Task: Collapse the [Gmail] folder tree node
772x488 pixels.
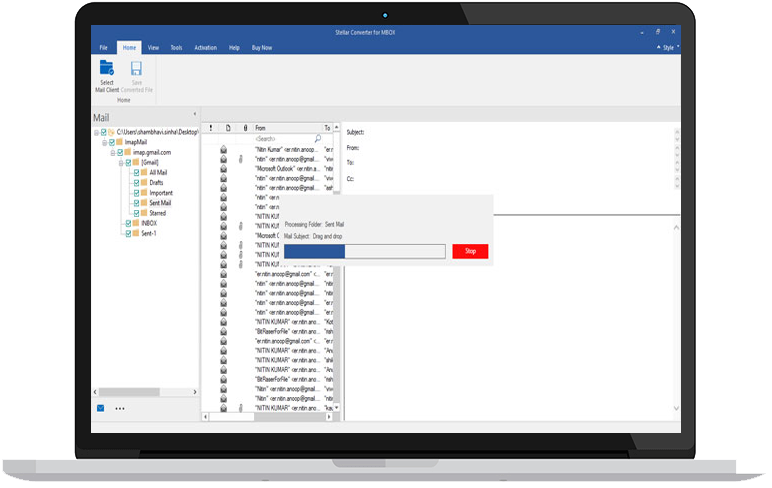Action: coord(120,162)
